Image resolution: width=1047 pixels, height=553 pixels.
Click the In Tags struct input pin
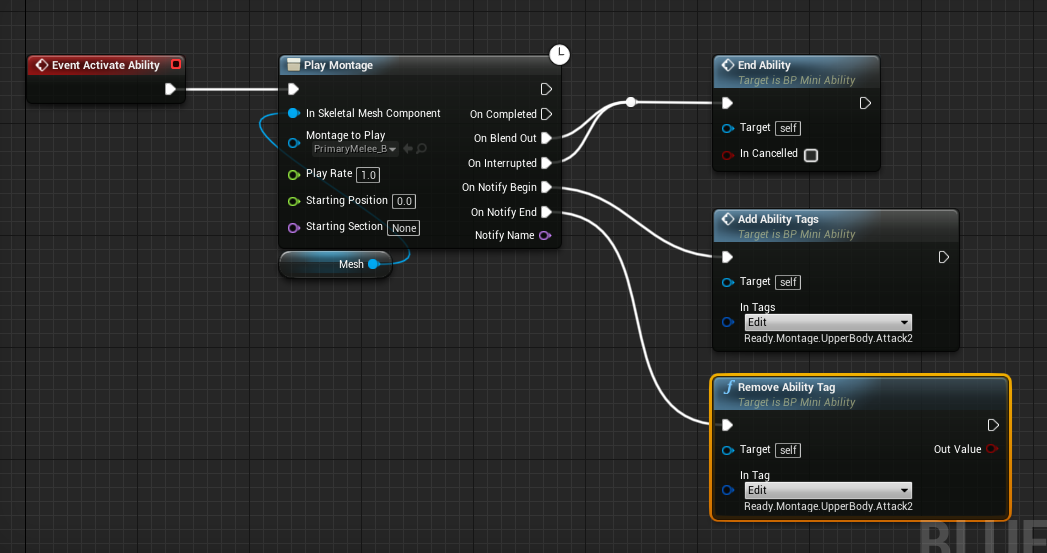pos(728,322)
